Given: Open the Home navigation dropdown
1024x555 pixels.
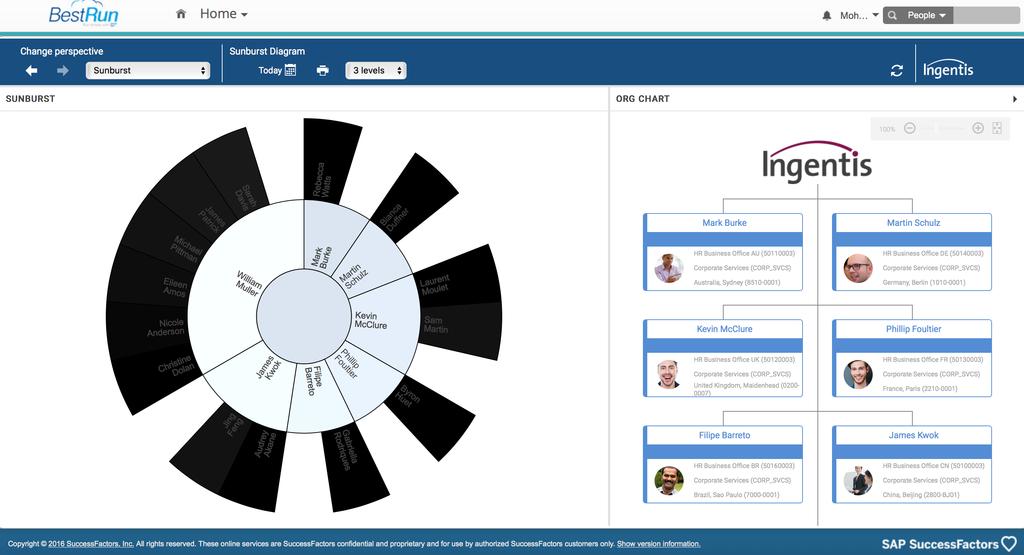Looking at the screenshot, I should [x=223, y=14].
